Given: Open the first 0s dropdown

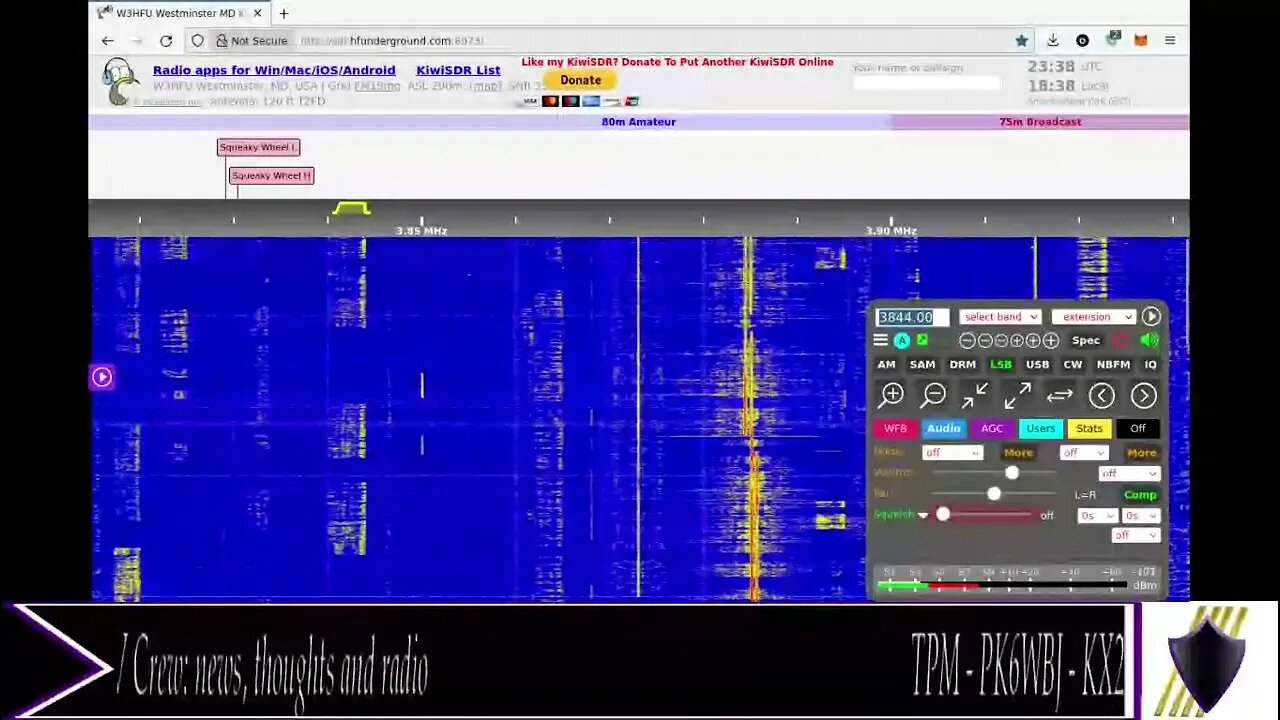Looking at the screenshot, I should 1097,516.
